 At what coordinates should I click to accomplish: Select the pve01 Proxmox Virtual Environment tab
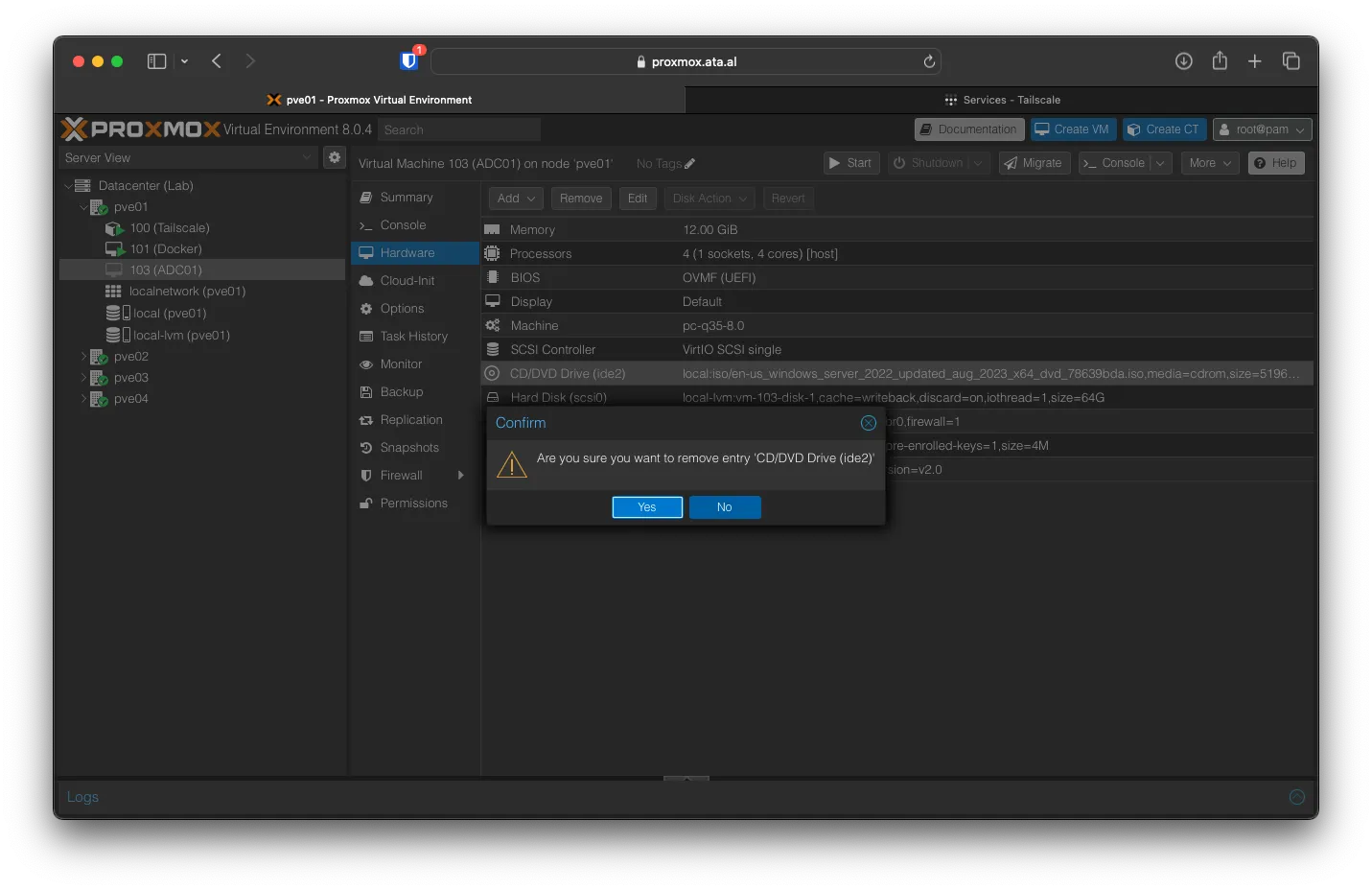point(369,100)
